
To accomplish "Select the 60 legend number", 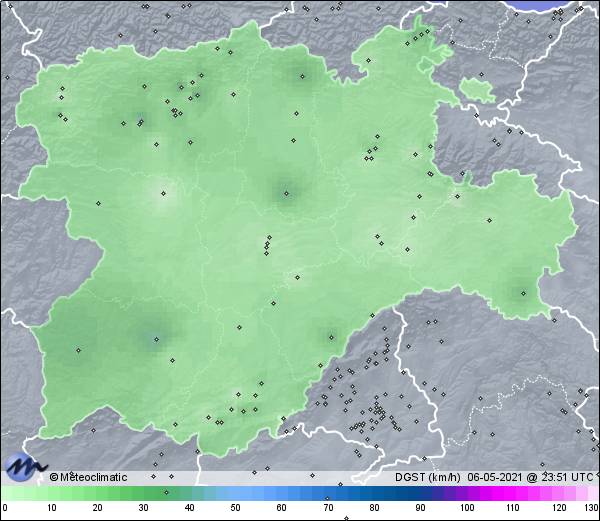I will pos(282,508).
